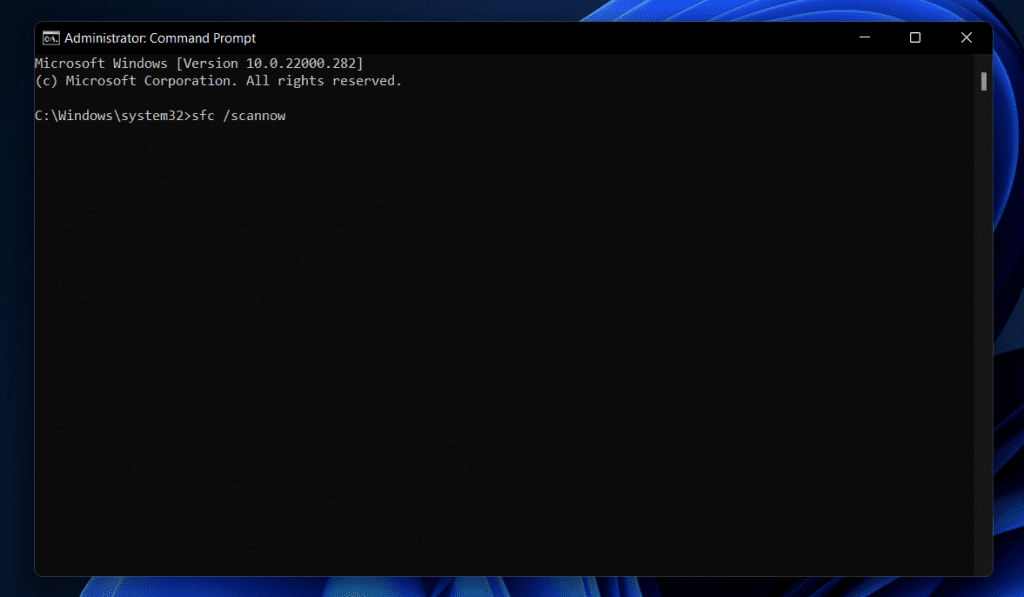Minimize the Command Prompt window

864,37
